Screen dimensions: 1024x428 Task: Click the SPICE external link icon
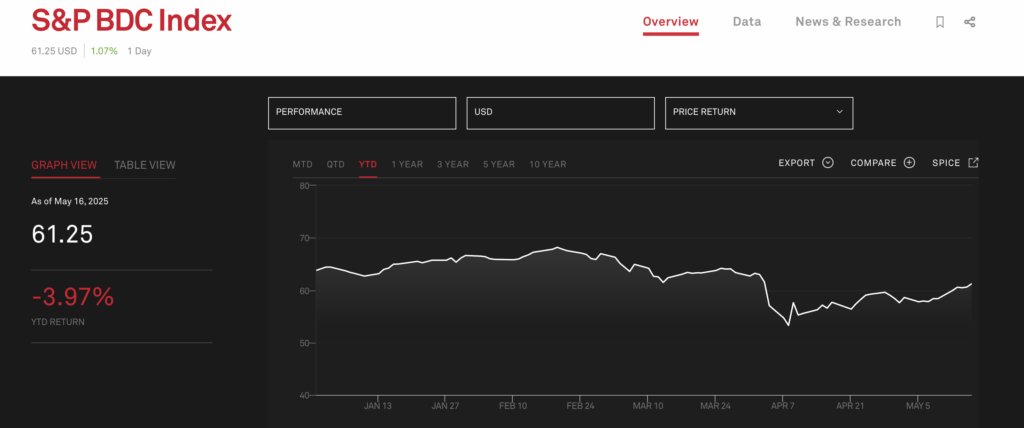(973, 163)
